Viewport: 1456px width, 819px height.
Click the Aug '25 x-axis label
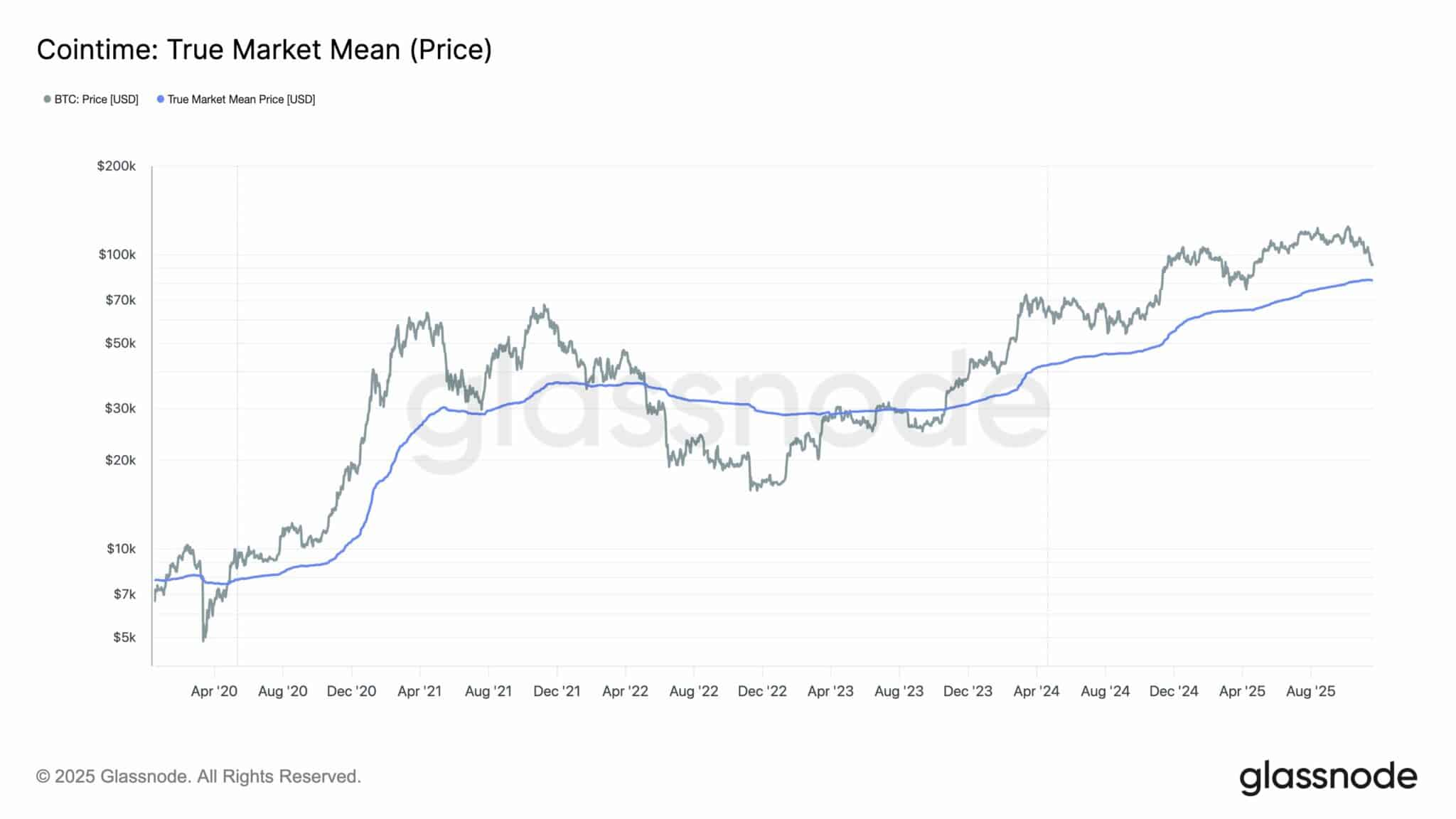coord(1310,691)
